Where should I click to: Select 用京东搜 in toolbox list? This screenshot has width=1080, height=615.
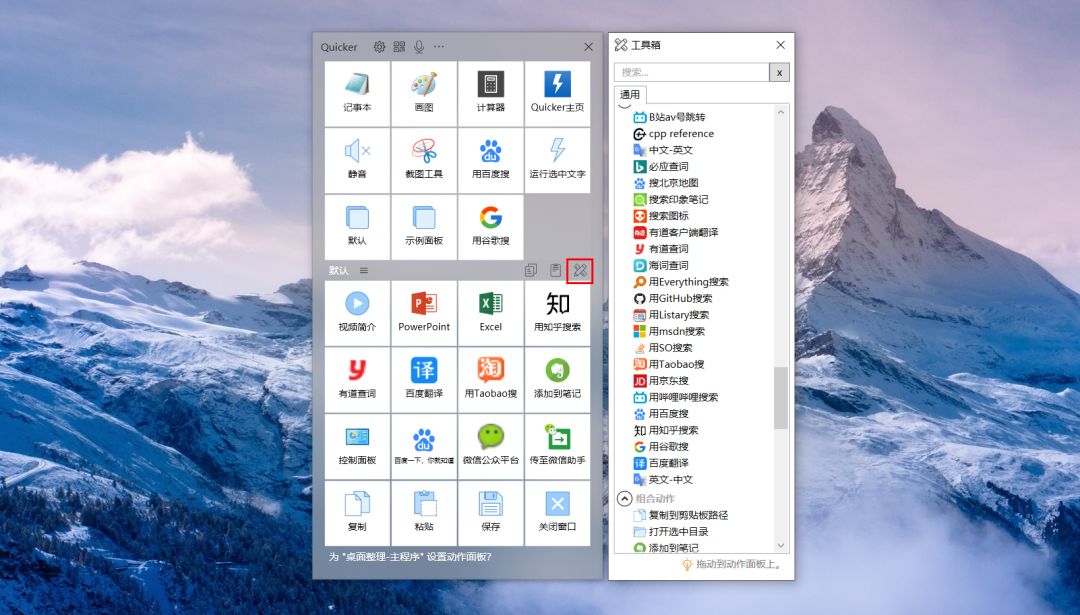pos(661,381)
